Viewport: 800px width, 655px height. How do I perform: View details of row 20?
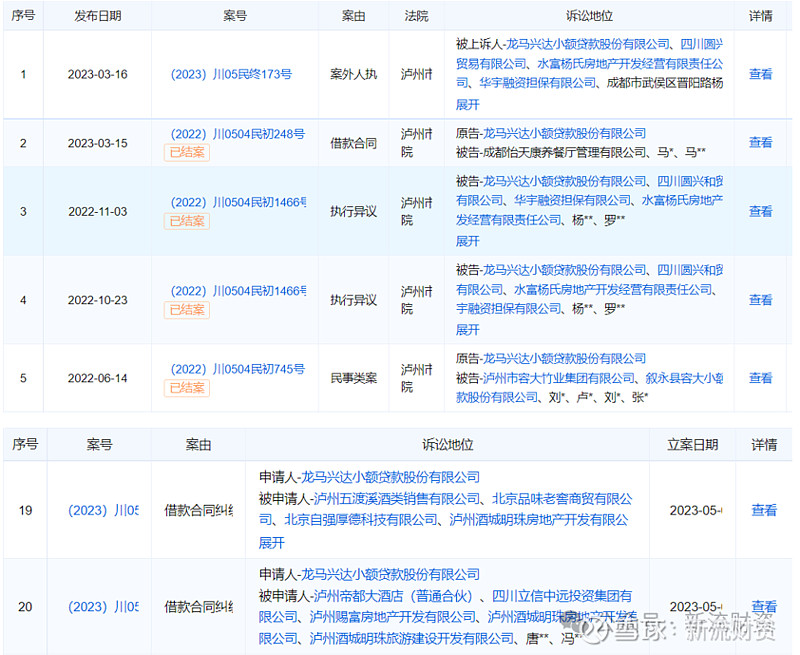(764, 607)
